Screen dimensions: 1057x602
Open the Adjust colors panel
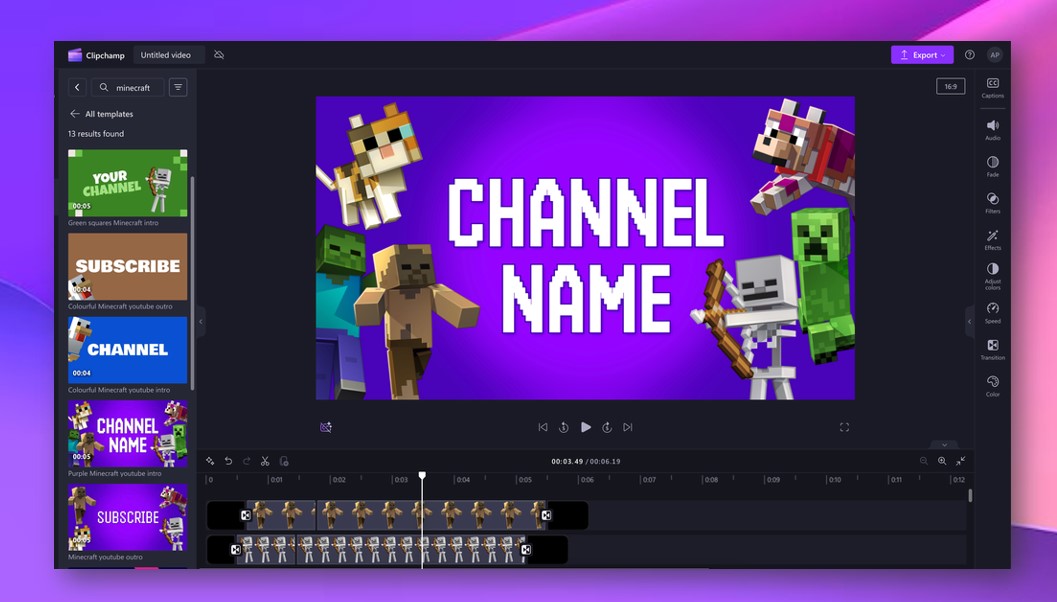coord(992,276)
